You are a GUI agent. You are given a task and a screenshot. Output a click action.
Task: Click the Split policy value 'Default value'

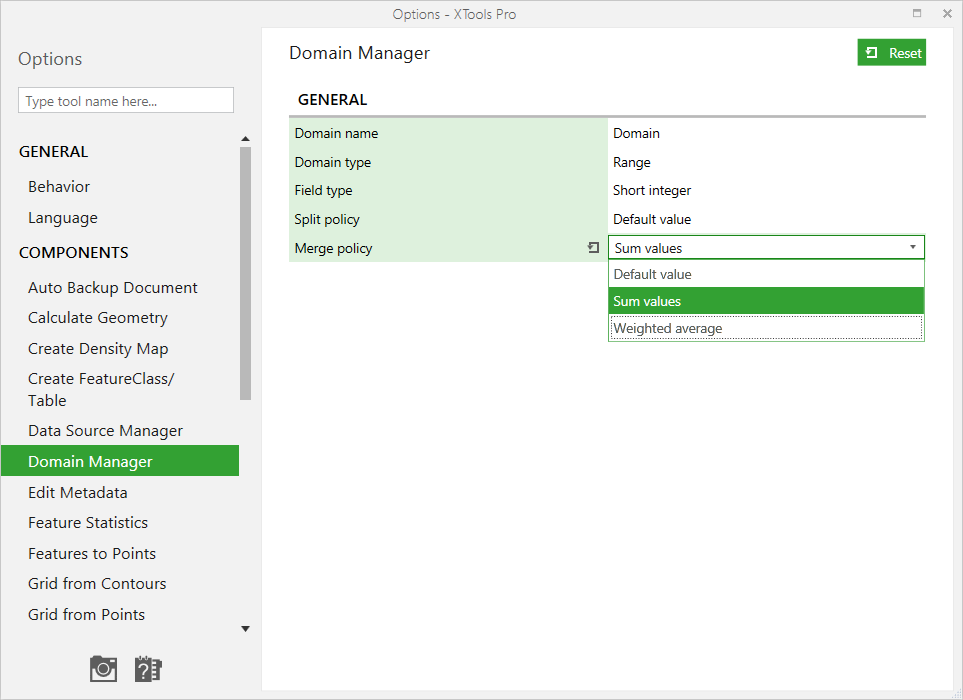652,219
